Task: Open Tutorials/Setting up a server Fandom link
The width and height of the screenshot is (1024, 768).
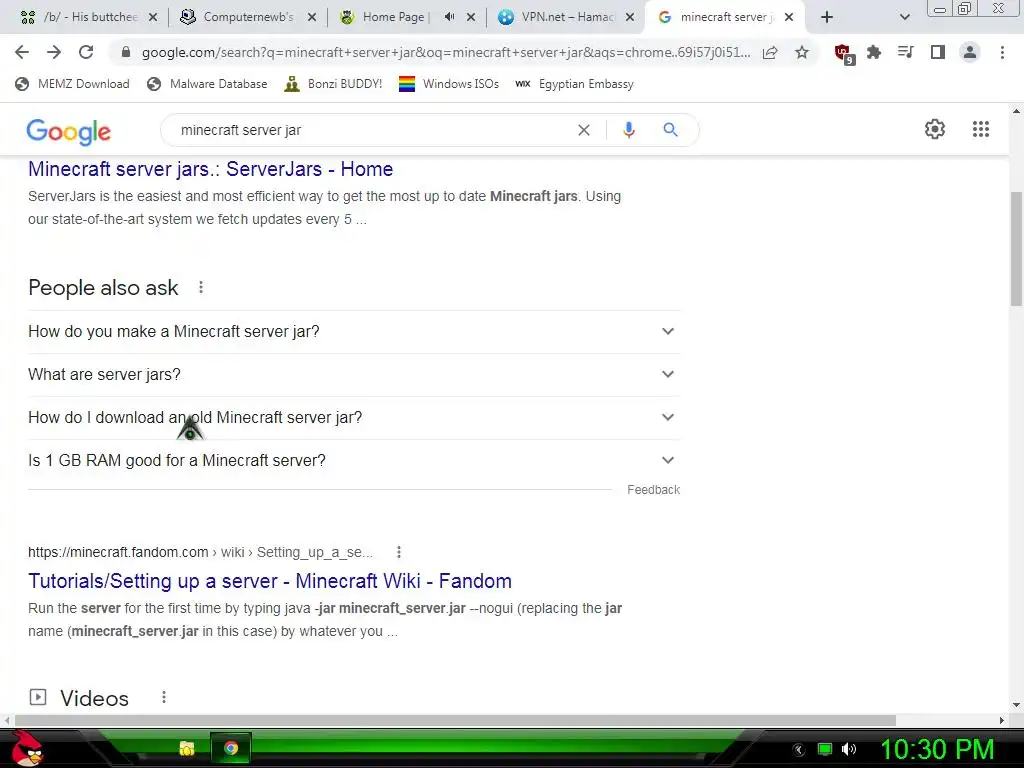Action: click(270, 581)
